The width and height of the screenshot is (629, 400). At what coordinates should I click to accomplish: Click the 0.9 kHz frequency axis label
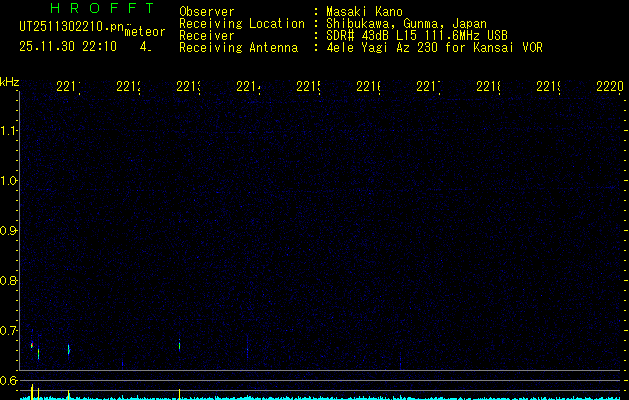(8, 231)
